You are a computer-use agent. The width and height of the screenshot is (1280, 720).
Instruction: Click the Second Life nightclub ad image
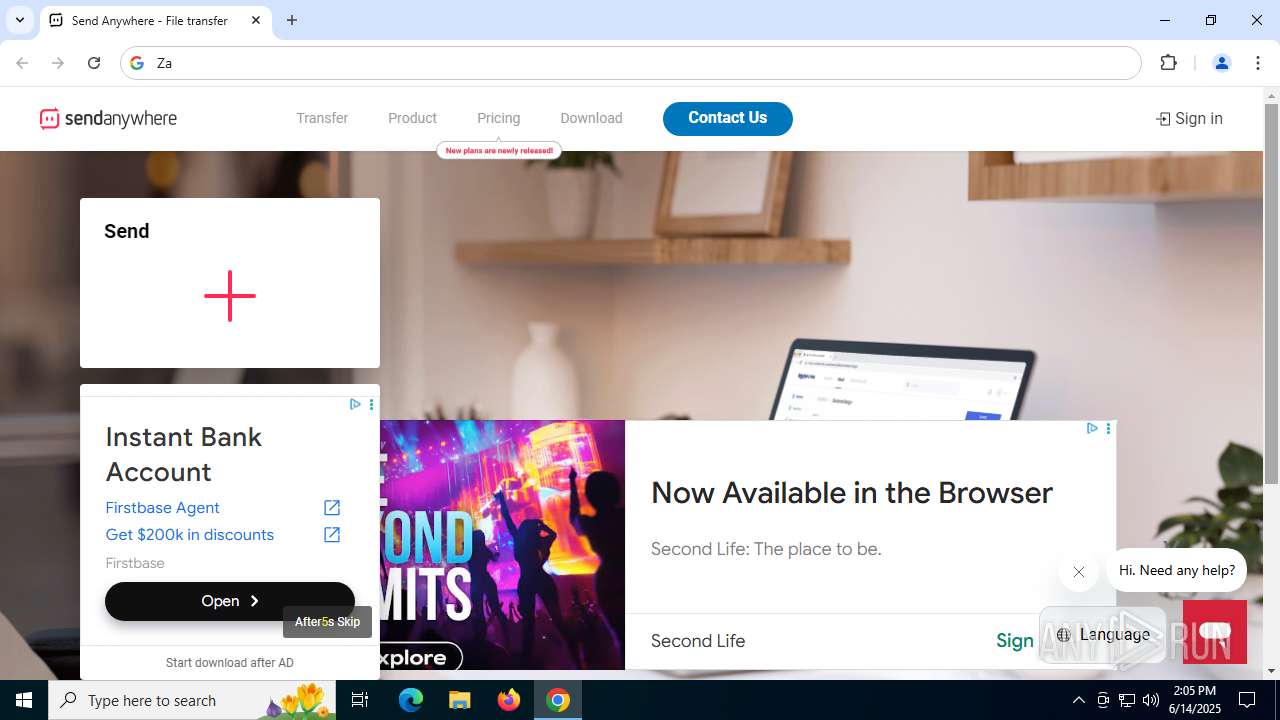pyautogui.click(x=502, y=545)
